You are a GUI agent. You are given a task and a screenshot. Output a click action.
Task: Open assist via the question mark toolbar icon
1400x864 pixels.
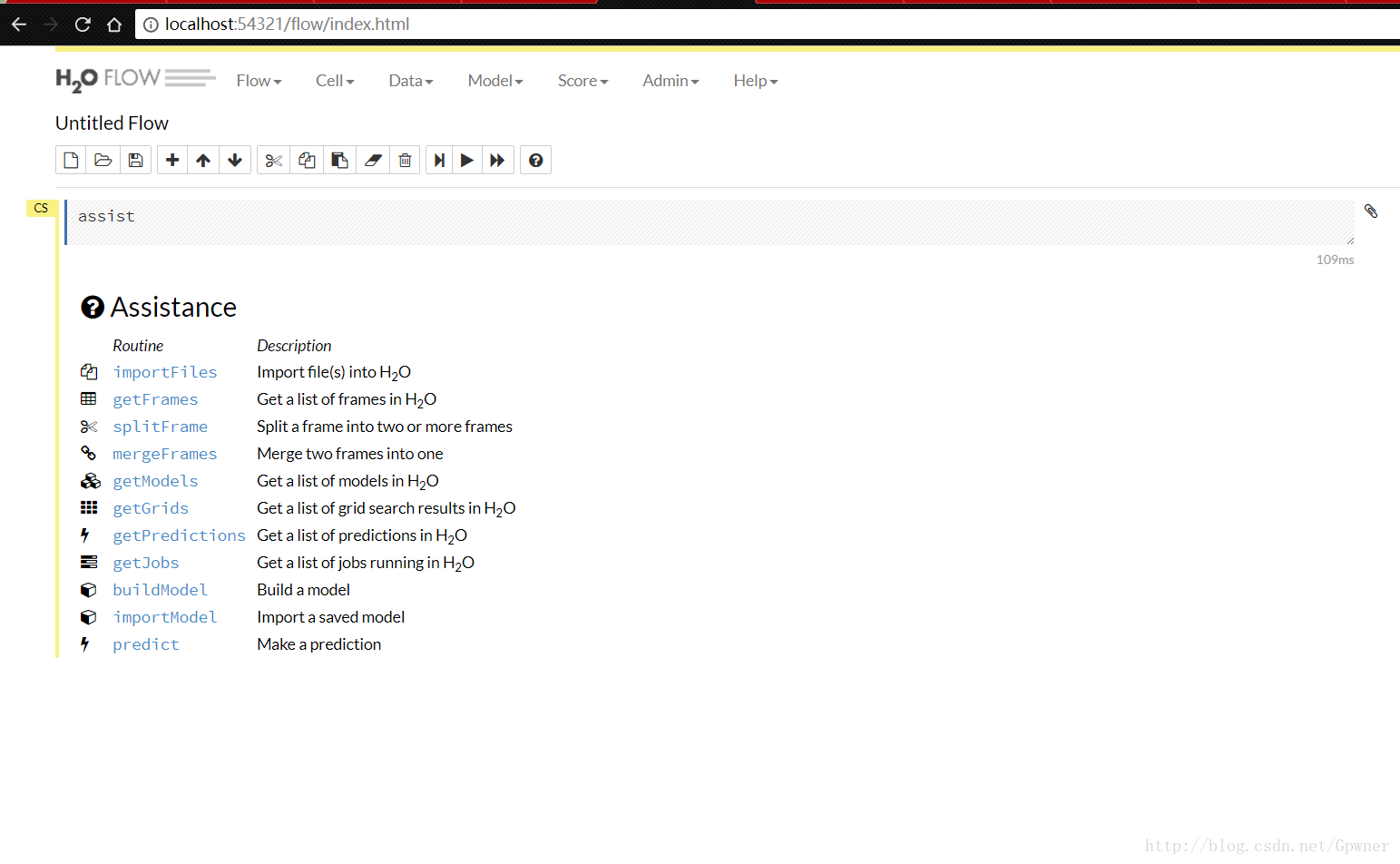pyautogui.click(x=536, y=161)
